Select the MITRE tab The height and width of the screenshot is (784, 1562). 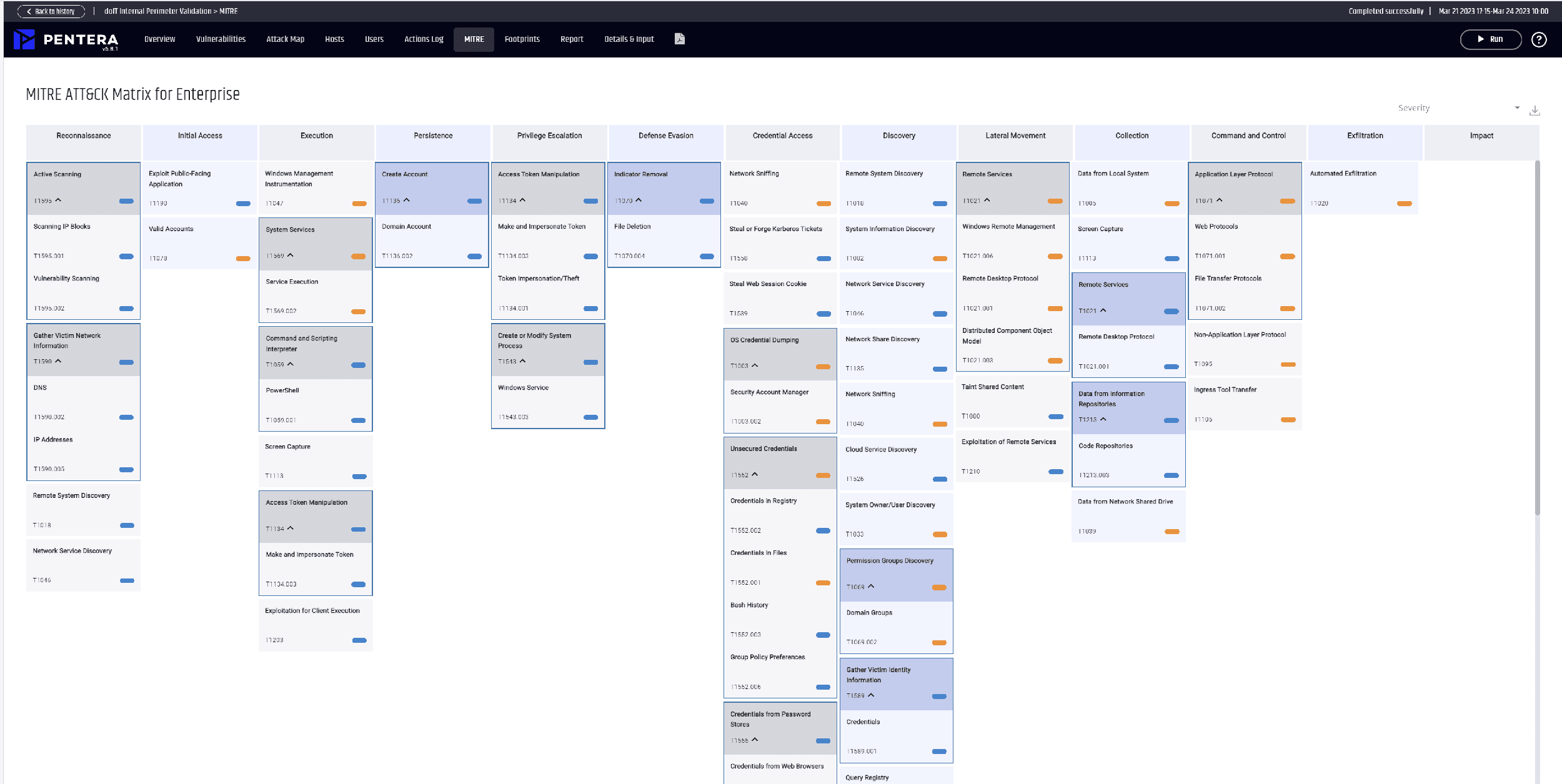[x=474, y=39]
